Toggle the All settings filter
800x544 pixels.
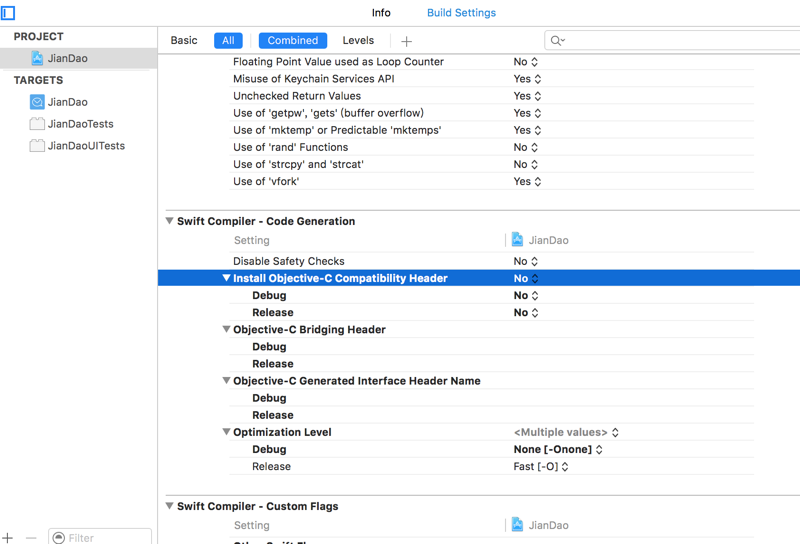click(228, 41)
